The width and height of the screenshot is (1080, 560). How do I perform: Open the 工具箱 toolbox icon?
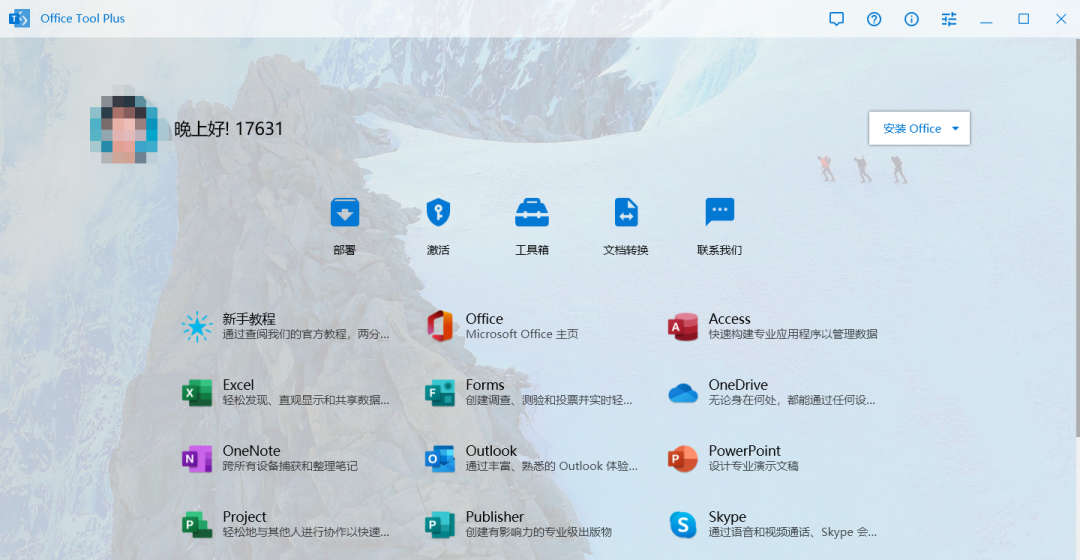(x=532, y=213)
